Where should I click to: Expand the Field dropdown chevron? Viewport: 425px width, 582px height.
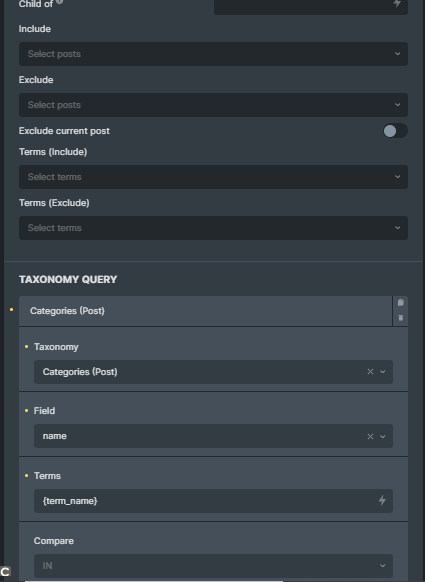point(383,436)
